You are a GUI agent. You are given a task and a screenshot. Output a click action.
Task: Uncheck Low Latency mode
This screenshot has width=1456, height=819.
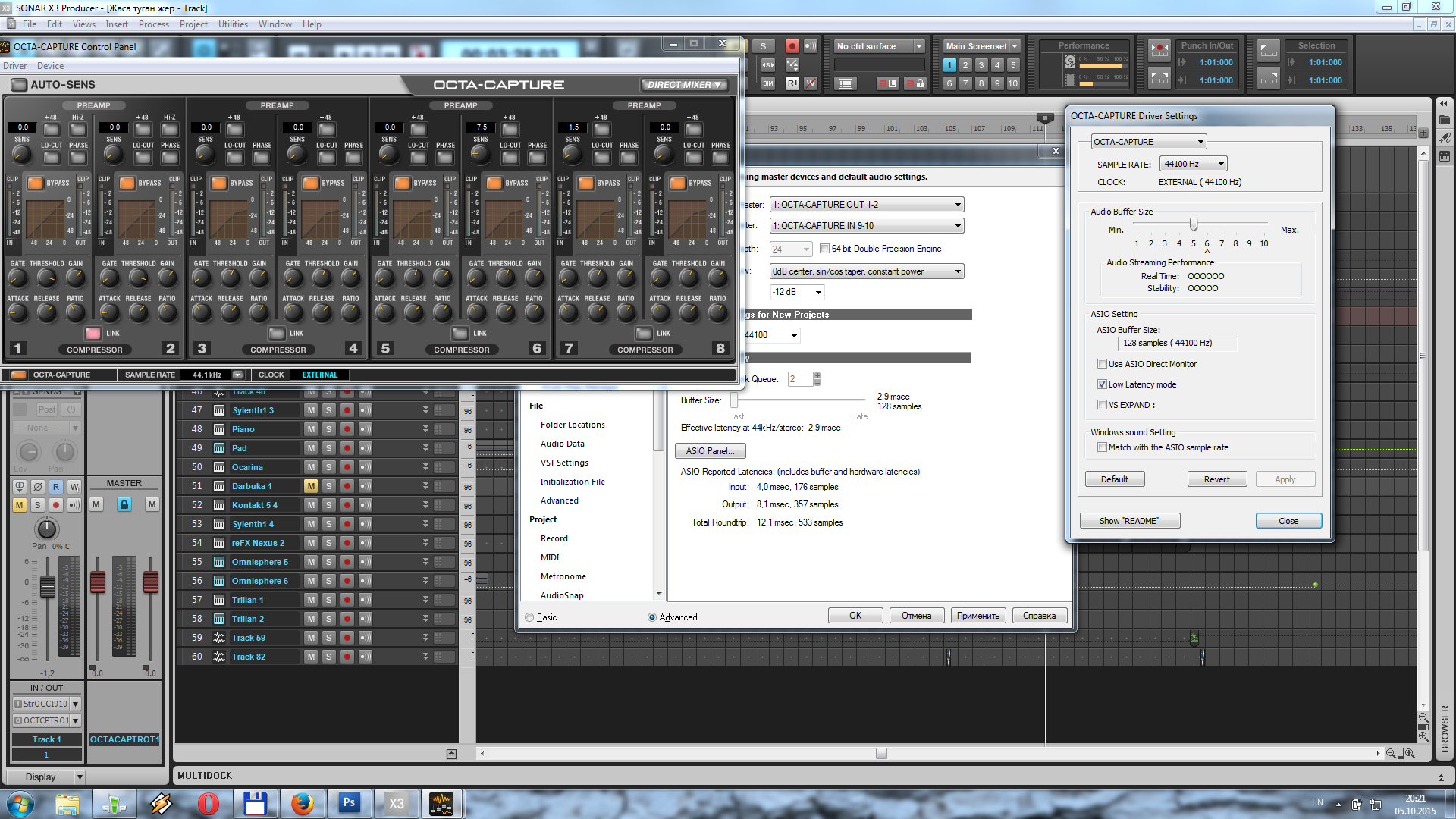click(1102, 384)
